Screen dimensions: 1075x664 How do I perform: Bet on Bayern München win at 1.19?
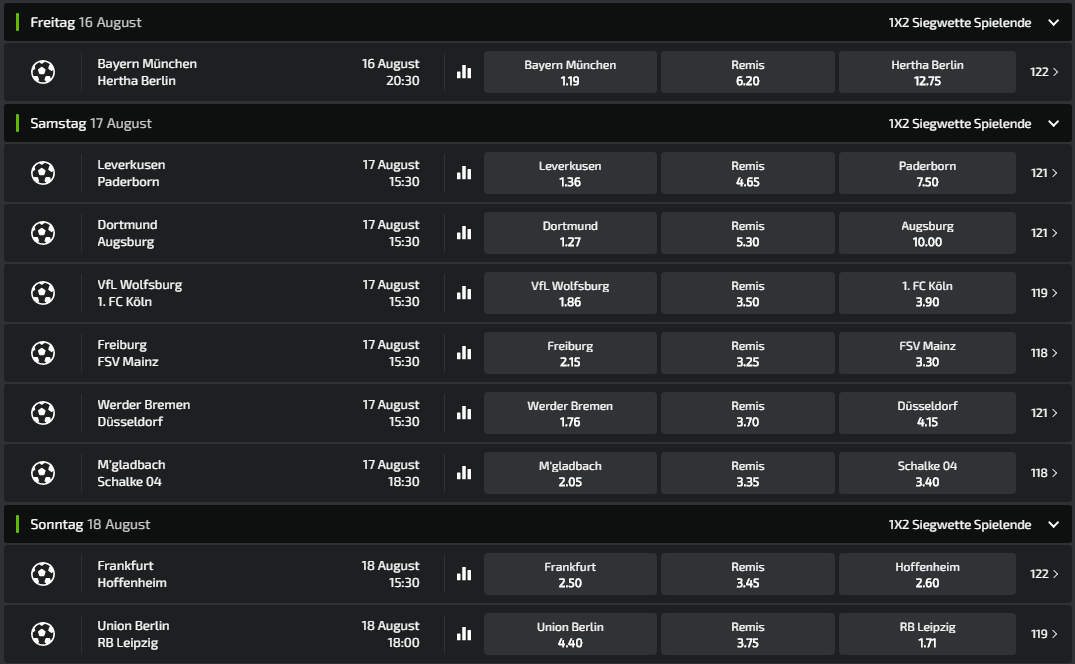pyautogui.click(x=570, y=72)
